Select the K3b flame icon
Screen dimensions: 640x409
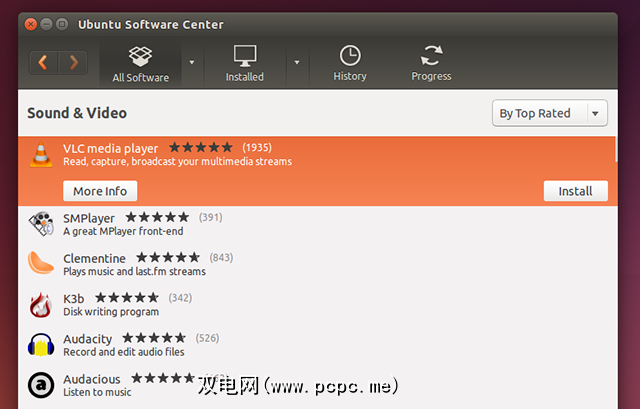41,305
